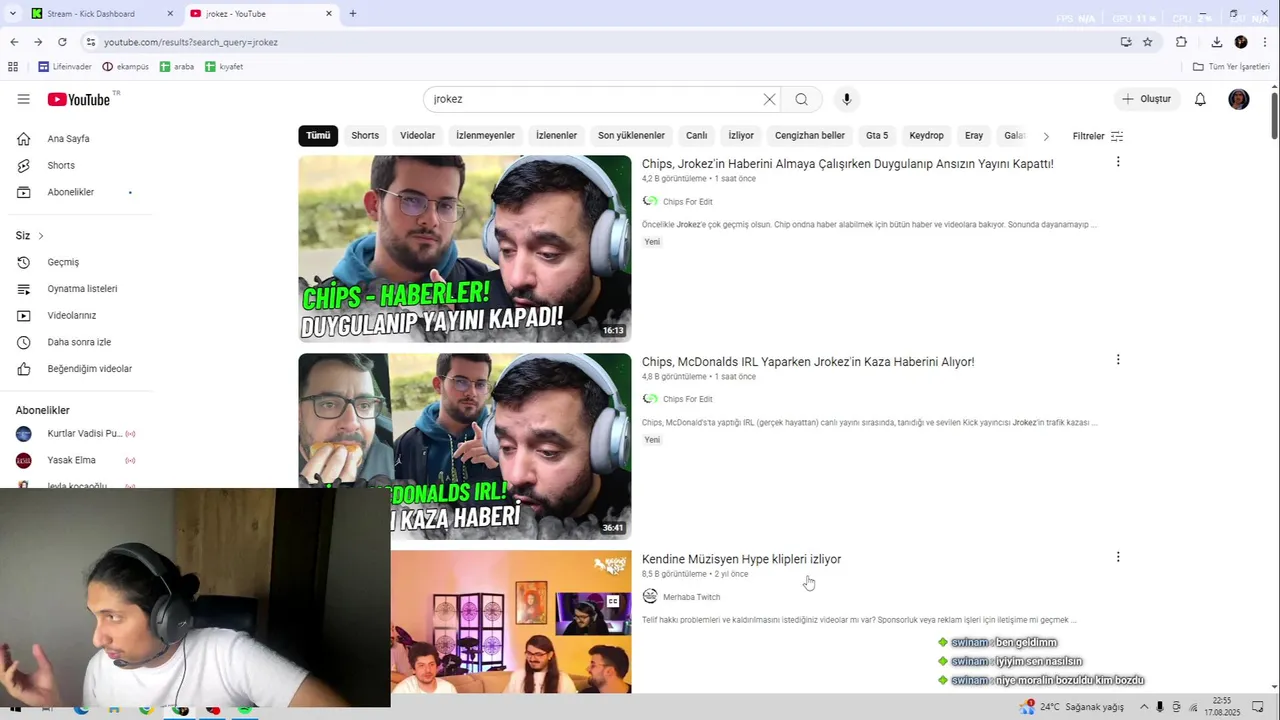Show hidden system tray icons
The height and width of the screenshot is (720, 1280).
1144,707
